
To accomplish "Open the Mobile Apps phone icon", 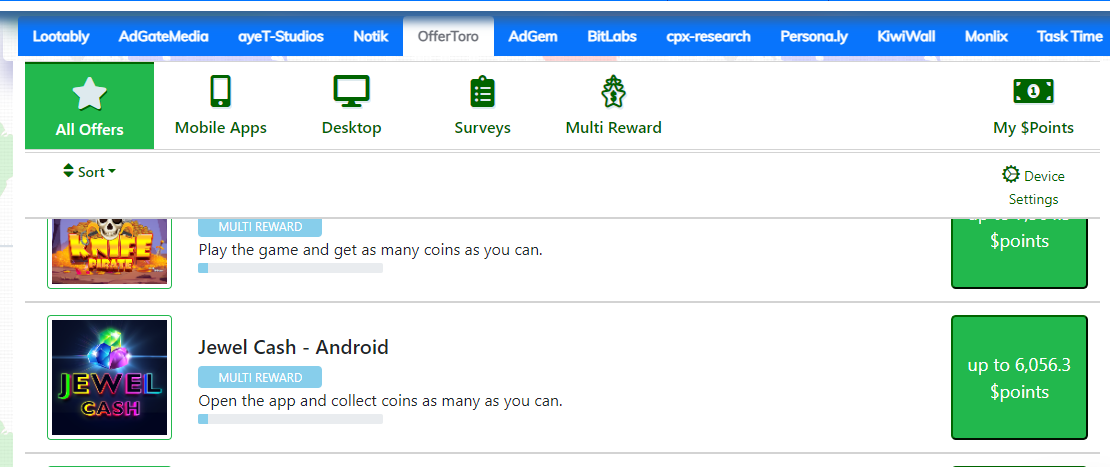I will (220, 91).
